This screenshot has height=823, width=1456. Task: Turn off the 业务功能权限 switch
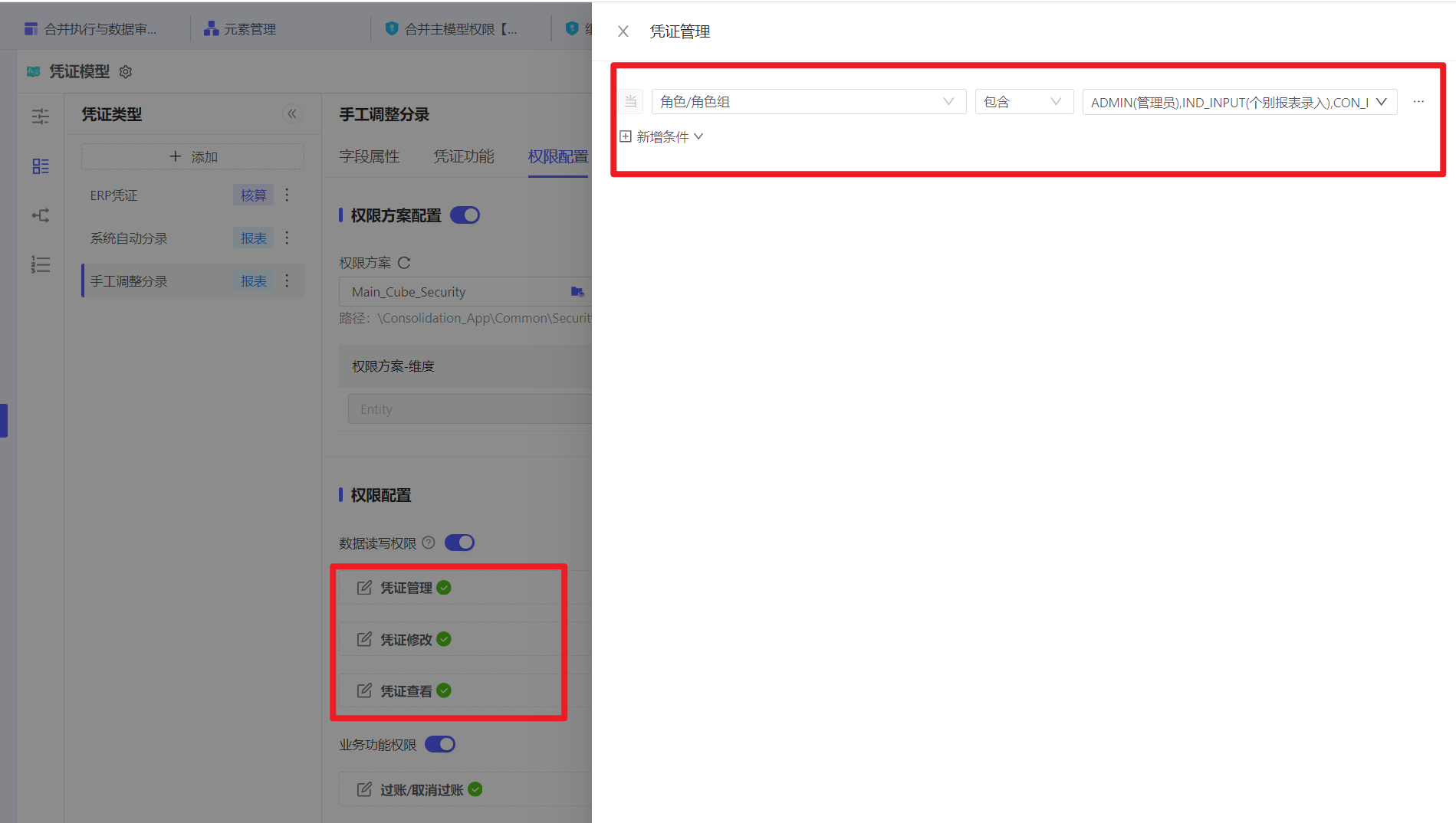coord(440,744)
